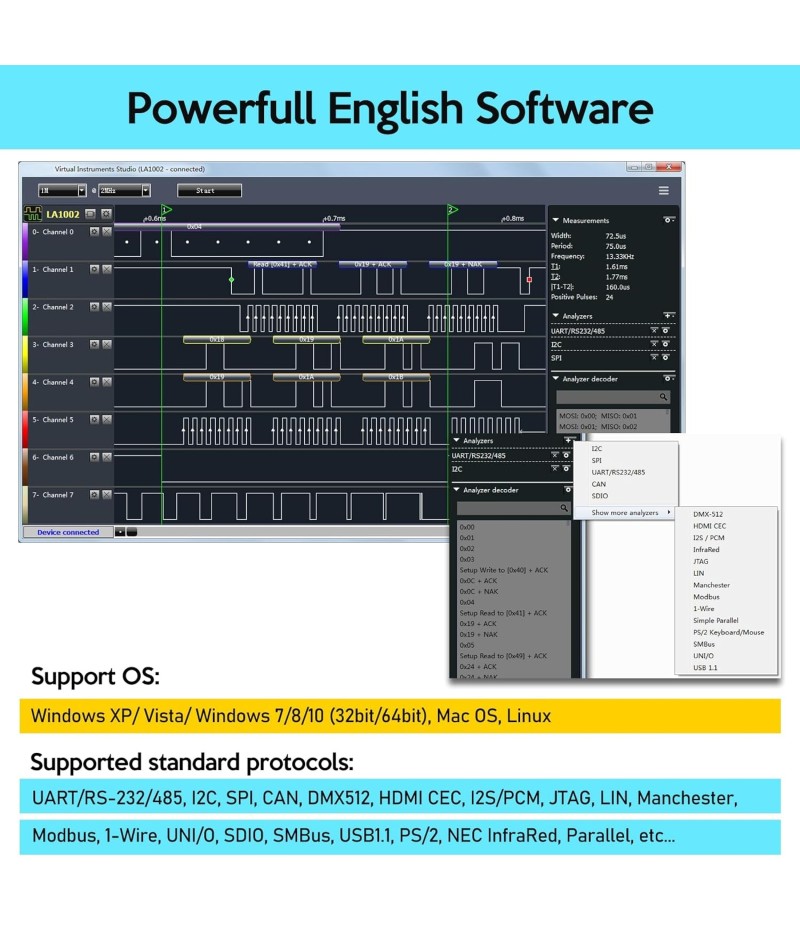Choose JTAG from more analyzers submenu
The image size is (800, 930).
click(701, 561)
